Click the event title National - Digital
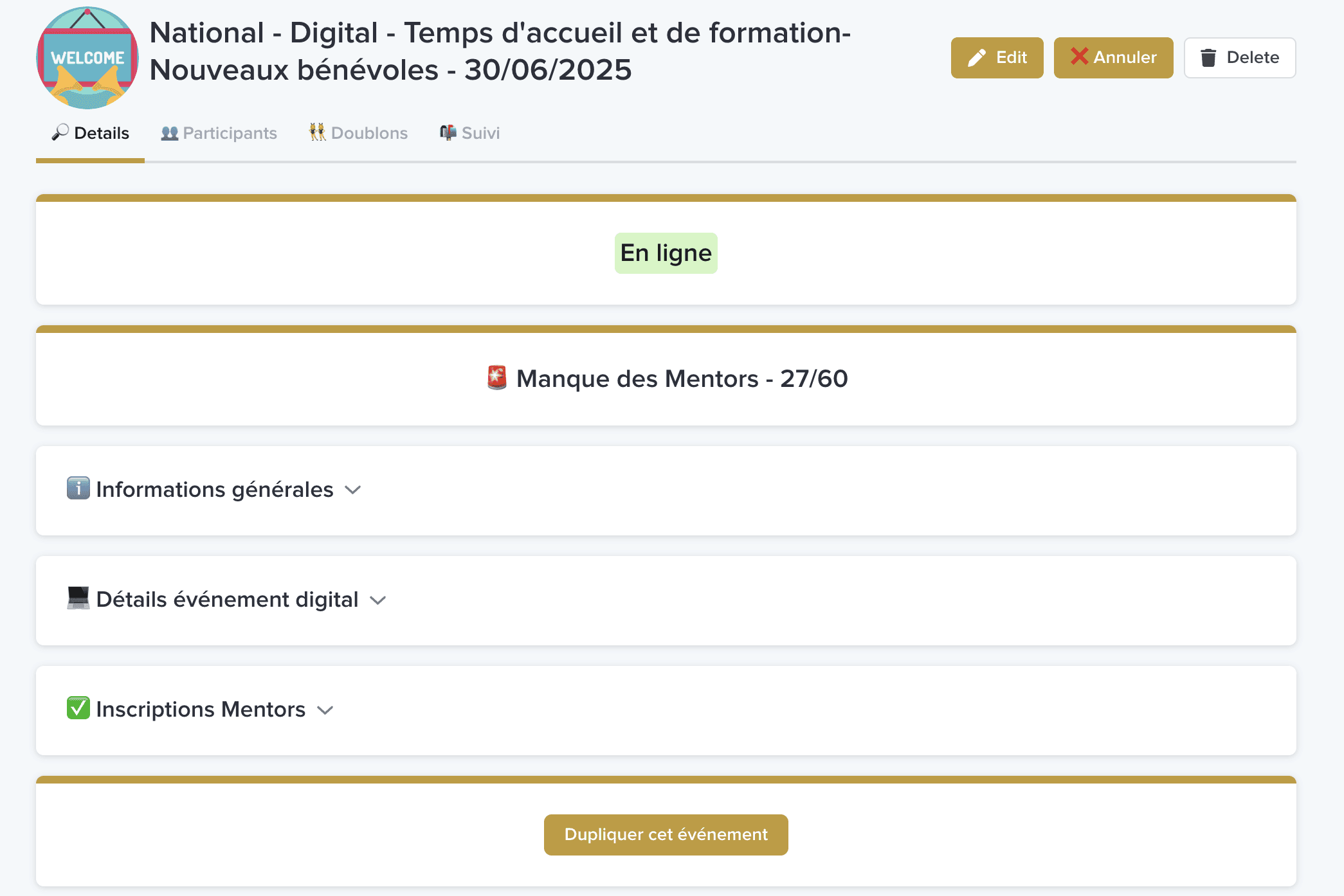This screenshot has height=896, width=1344. (500, 51)
